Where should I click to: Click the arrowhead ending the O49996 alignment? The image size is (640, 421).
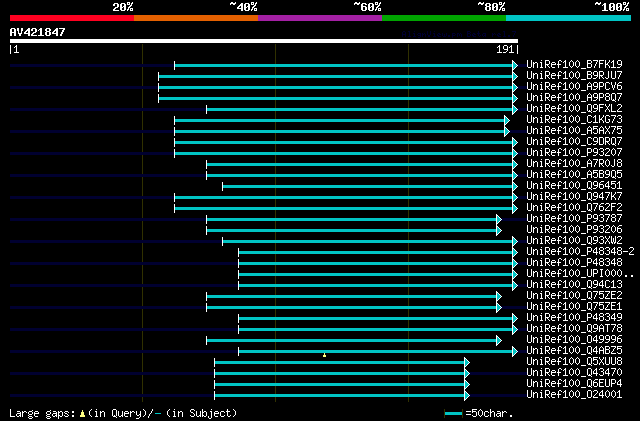click(499, 341)
